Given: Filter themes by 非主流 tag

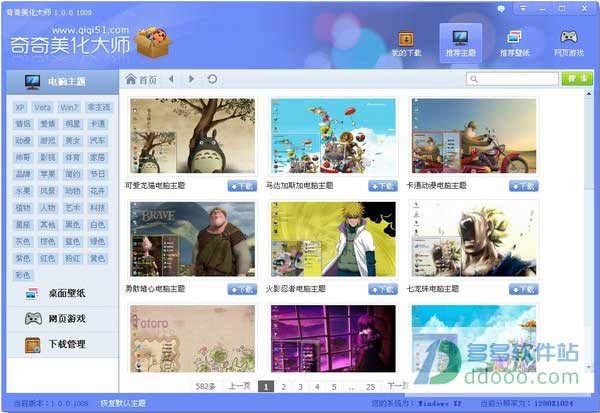Looking at the screenshot, I should coord(98,108).
